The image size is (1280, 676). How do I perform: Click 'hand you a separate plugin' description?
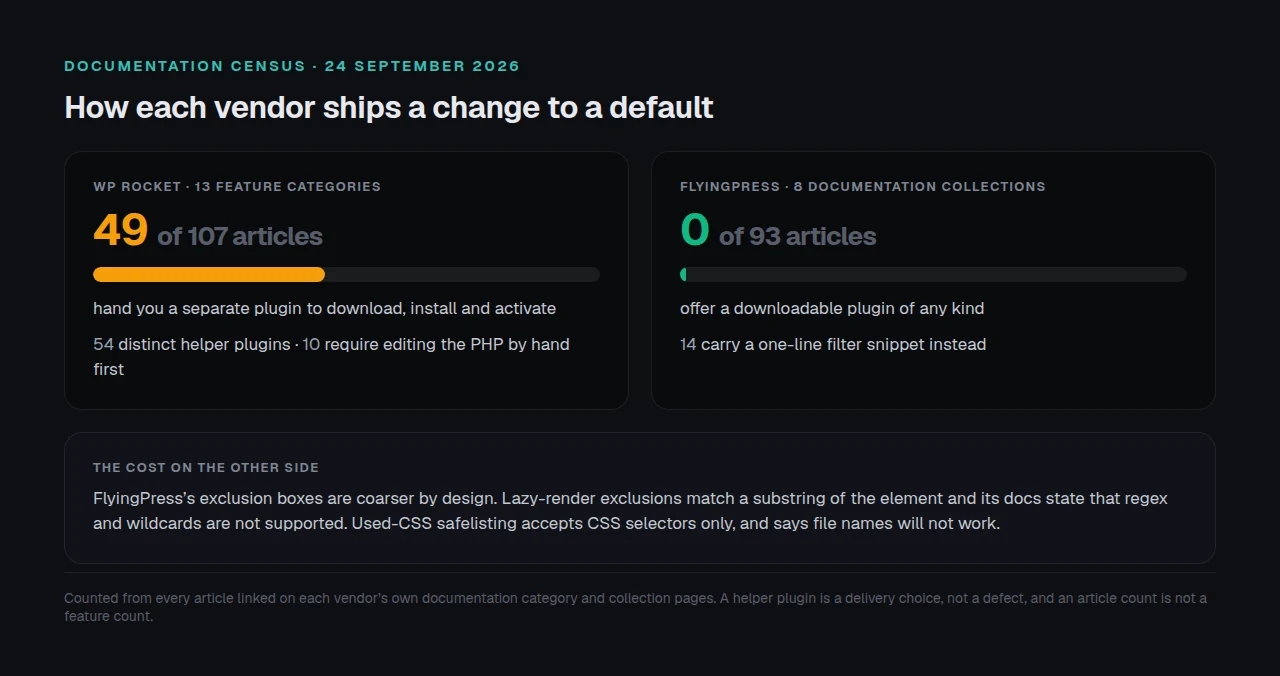pyautogui.click(x=325, y=308)
